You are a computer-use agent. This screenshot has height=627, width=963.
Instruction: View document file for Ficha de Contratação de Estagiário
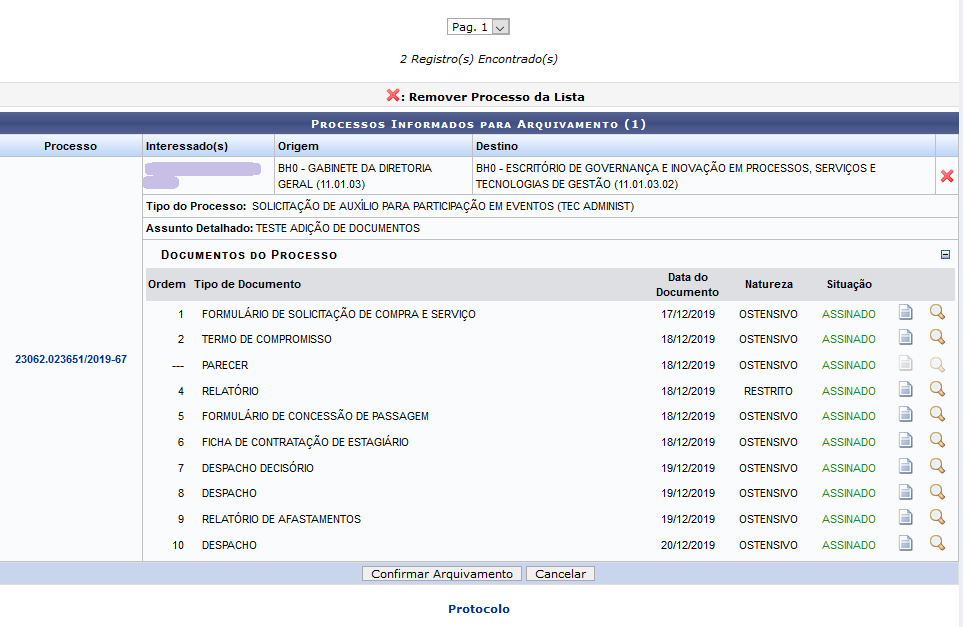pyautogui.click(x=905, y=441)
